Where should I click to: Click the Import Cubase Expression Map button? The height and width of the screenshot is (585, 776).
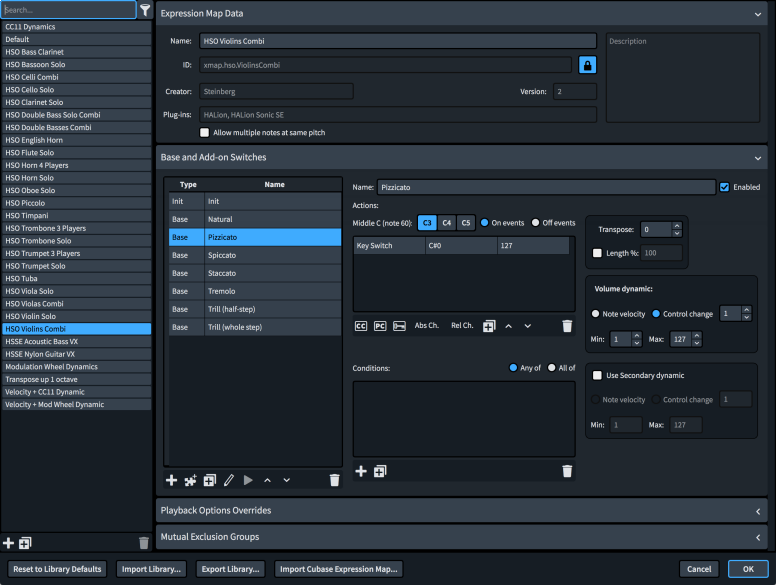[x=338, y=569]
